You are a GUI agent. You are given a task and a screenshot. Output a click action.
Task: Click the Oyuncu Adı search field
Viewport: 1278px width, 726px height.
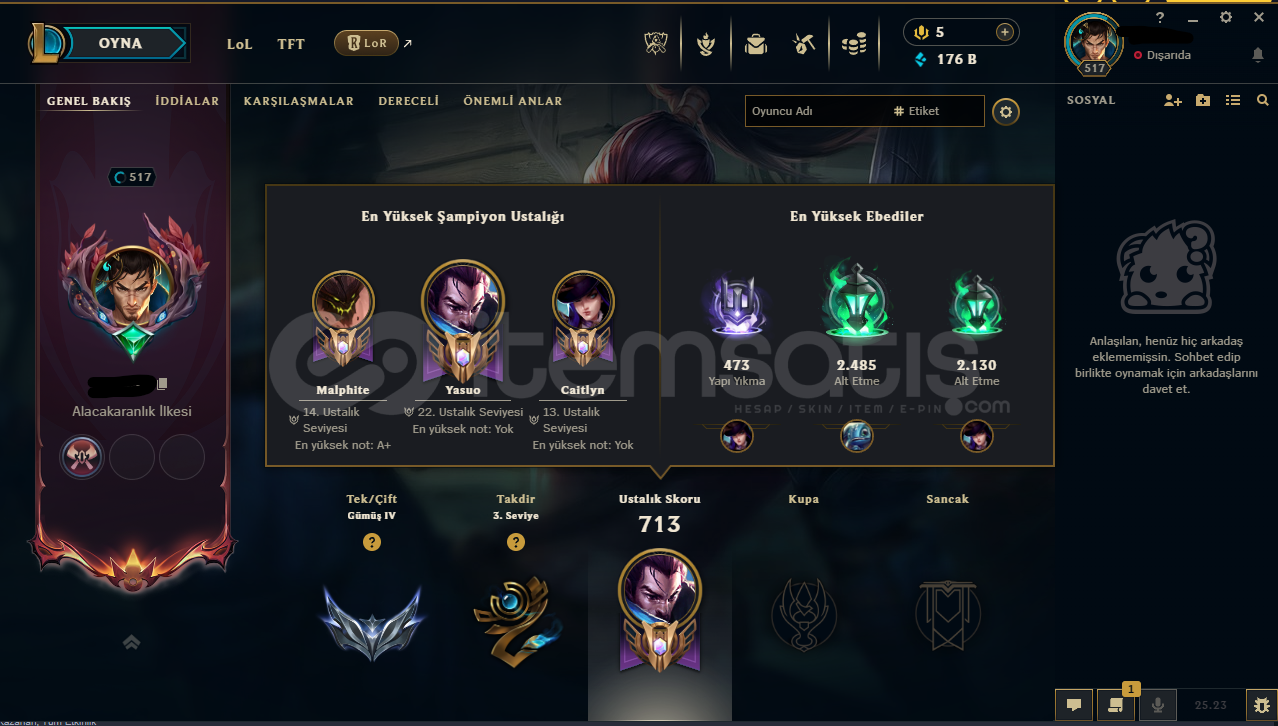pyautogui.click(x=817, y=111)
